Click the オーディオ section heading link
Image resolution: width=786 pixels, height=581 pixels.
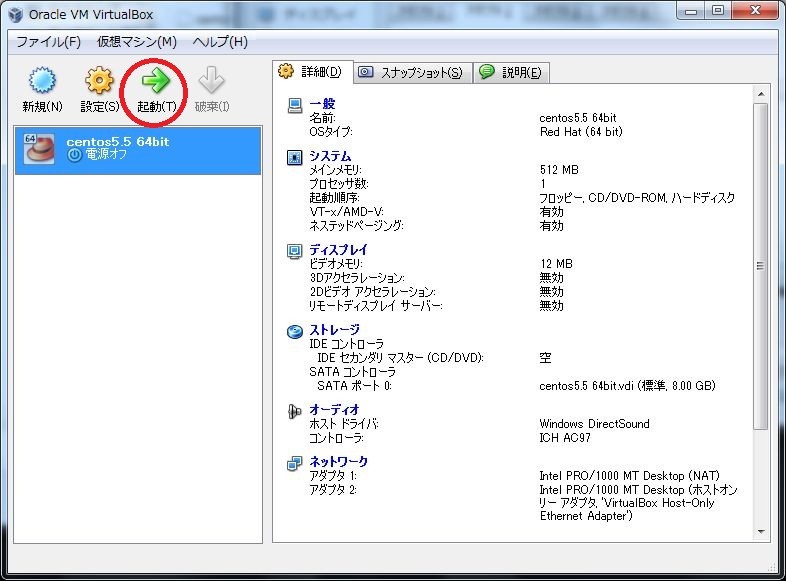click(334, 410)
